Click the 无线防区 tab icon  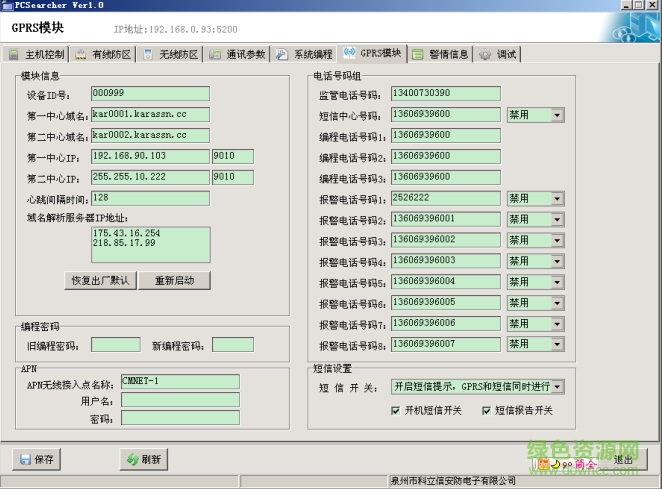[149, 54]
